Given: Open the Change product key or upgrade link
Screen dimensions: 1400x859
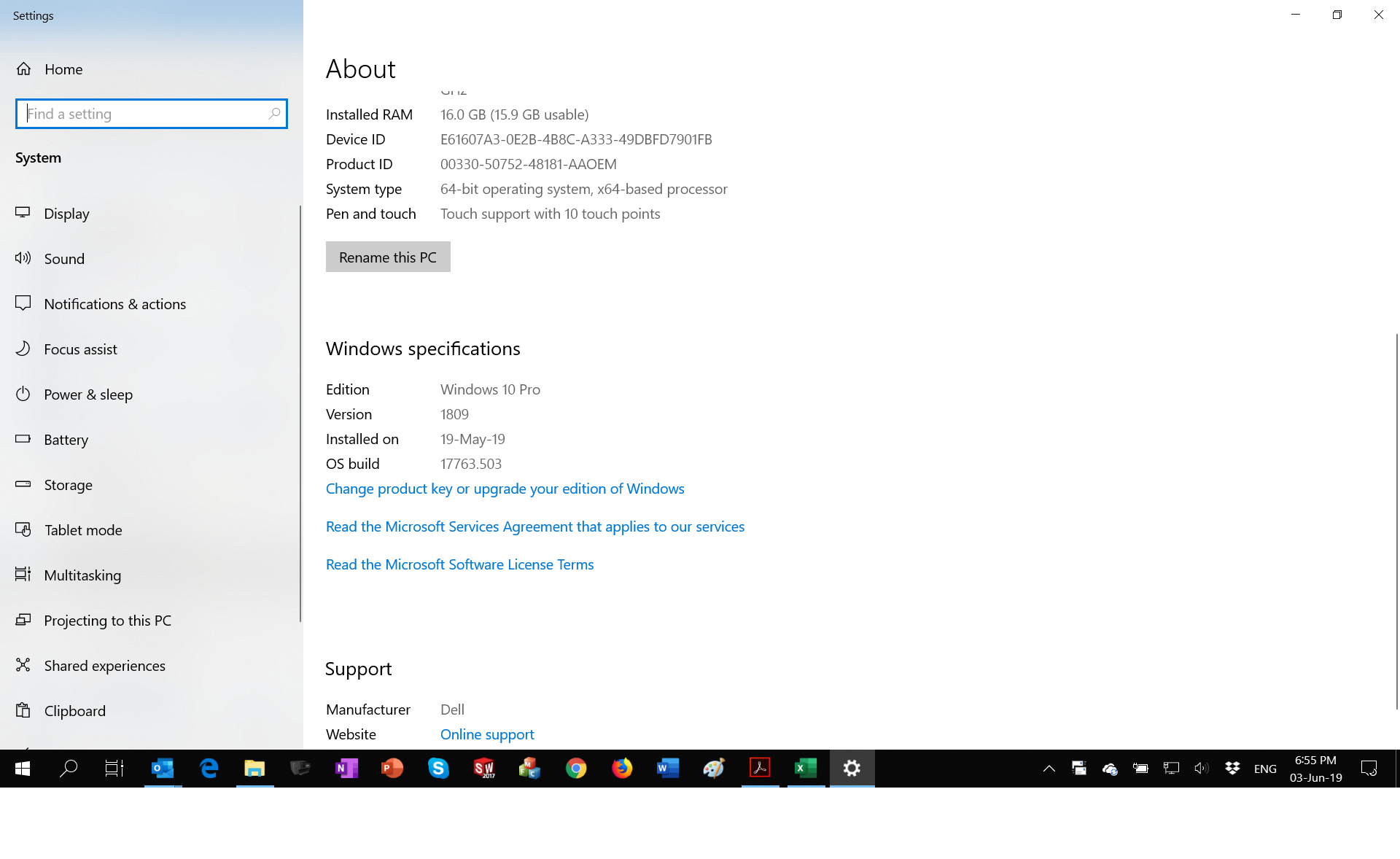Looking at the screenshot, I should [505, 489].
